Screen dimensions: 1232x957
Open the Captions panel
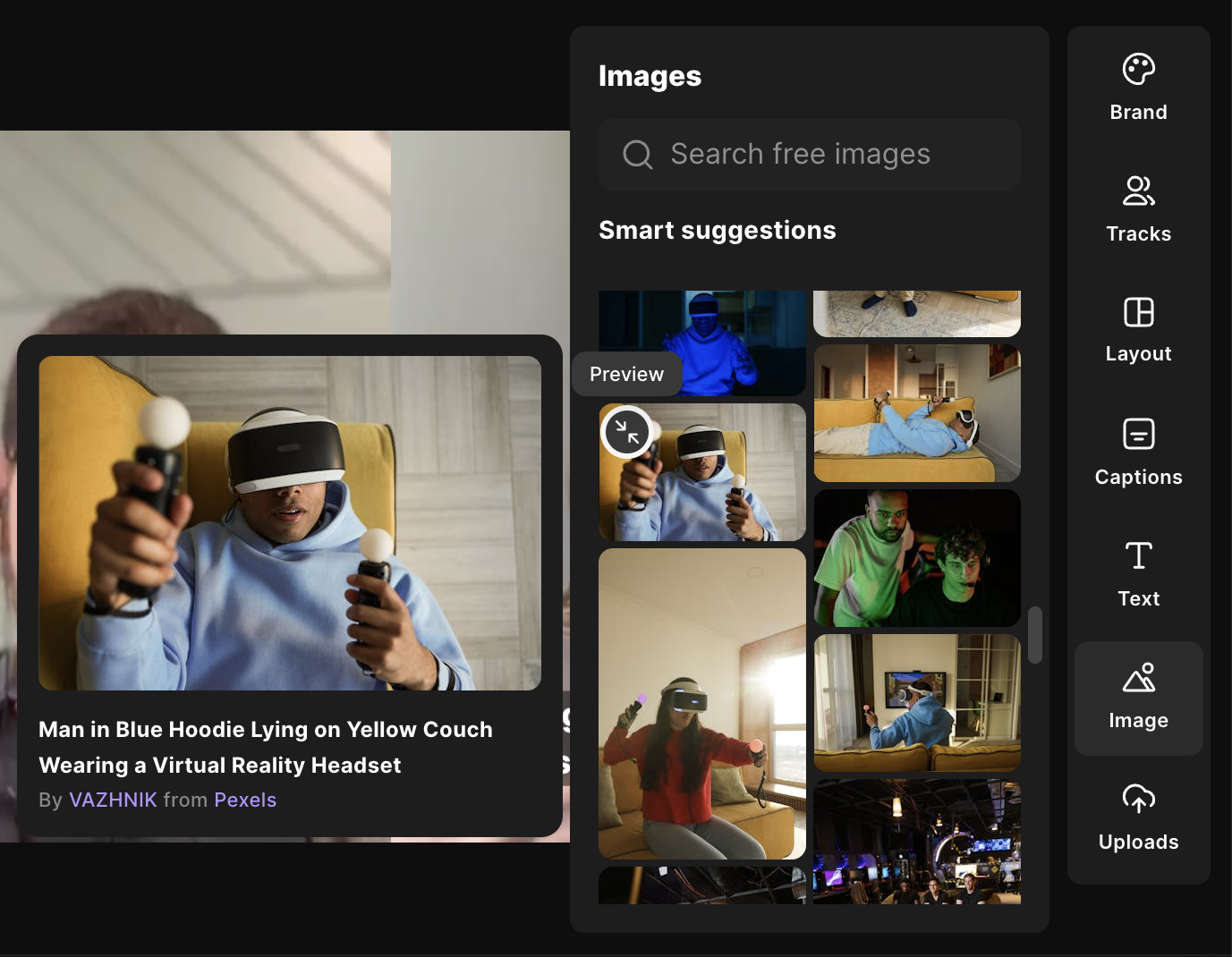[x=1138, y=451]
